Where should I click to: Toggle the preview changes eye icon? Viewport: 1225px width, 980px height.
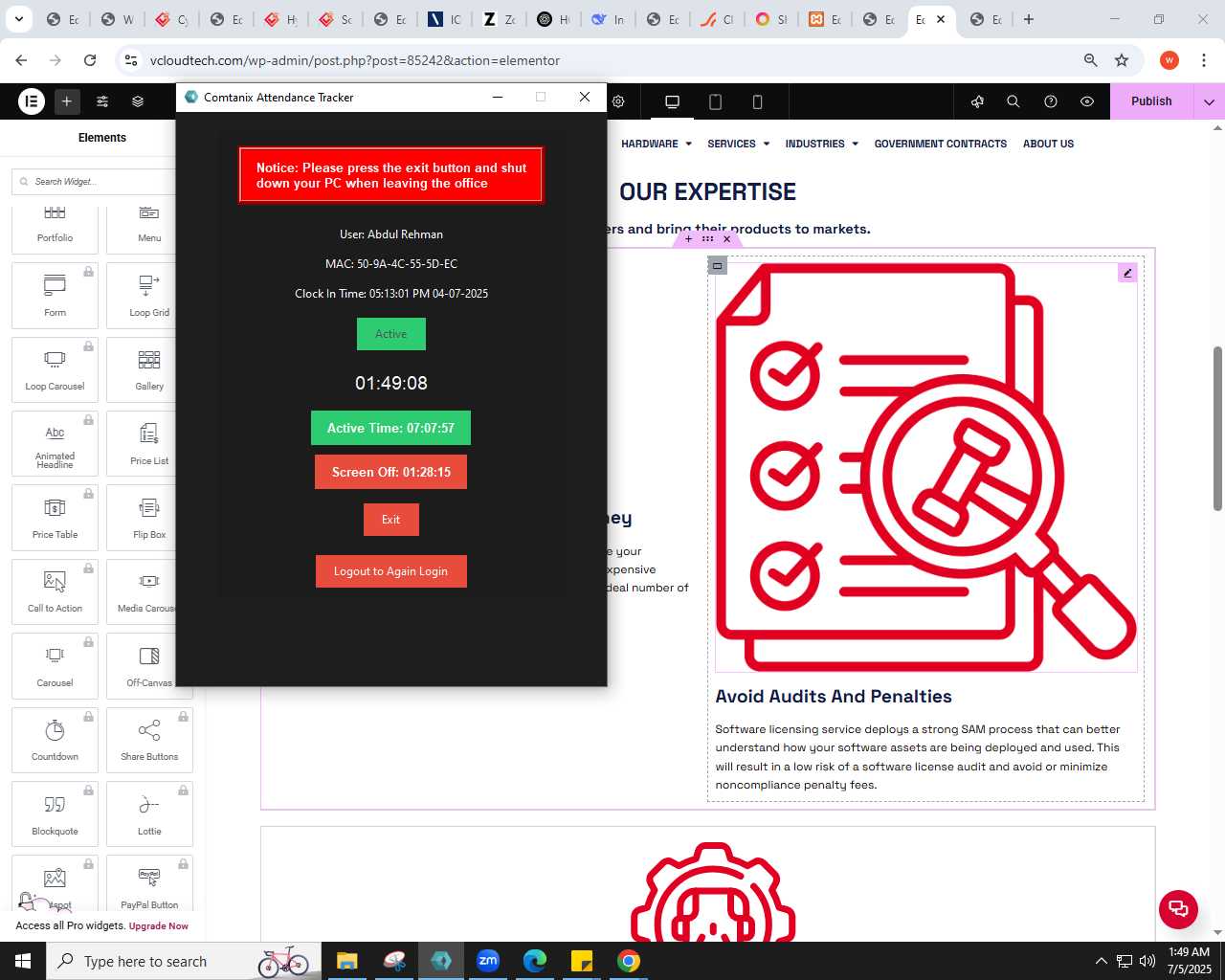[x=1087, y=101]
